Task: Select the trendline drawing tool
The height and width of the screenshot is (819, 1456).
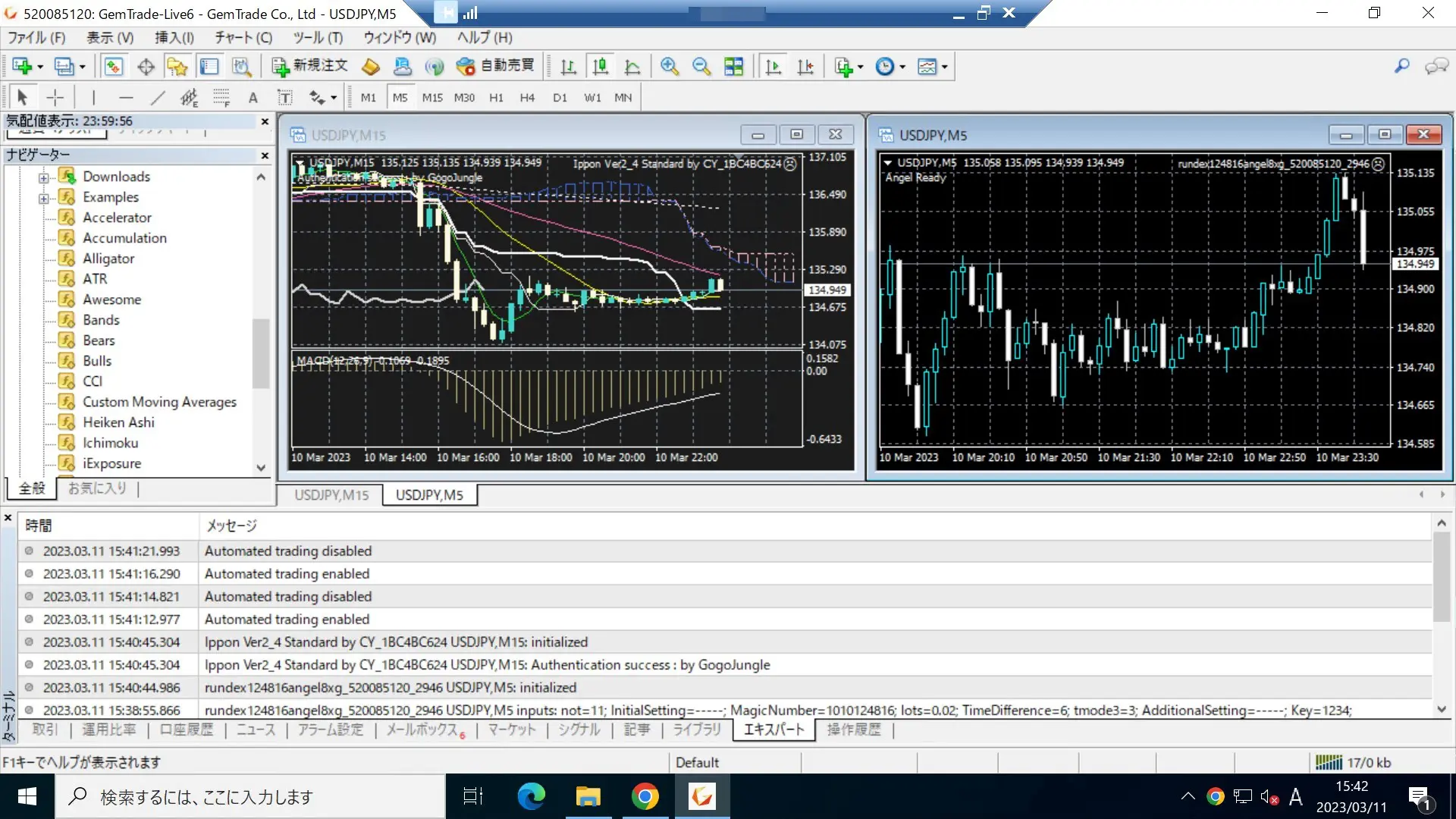Action: [x=158, y=97]
